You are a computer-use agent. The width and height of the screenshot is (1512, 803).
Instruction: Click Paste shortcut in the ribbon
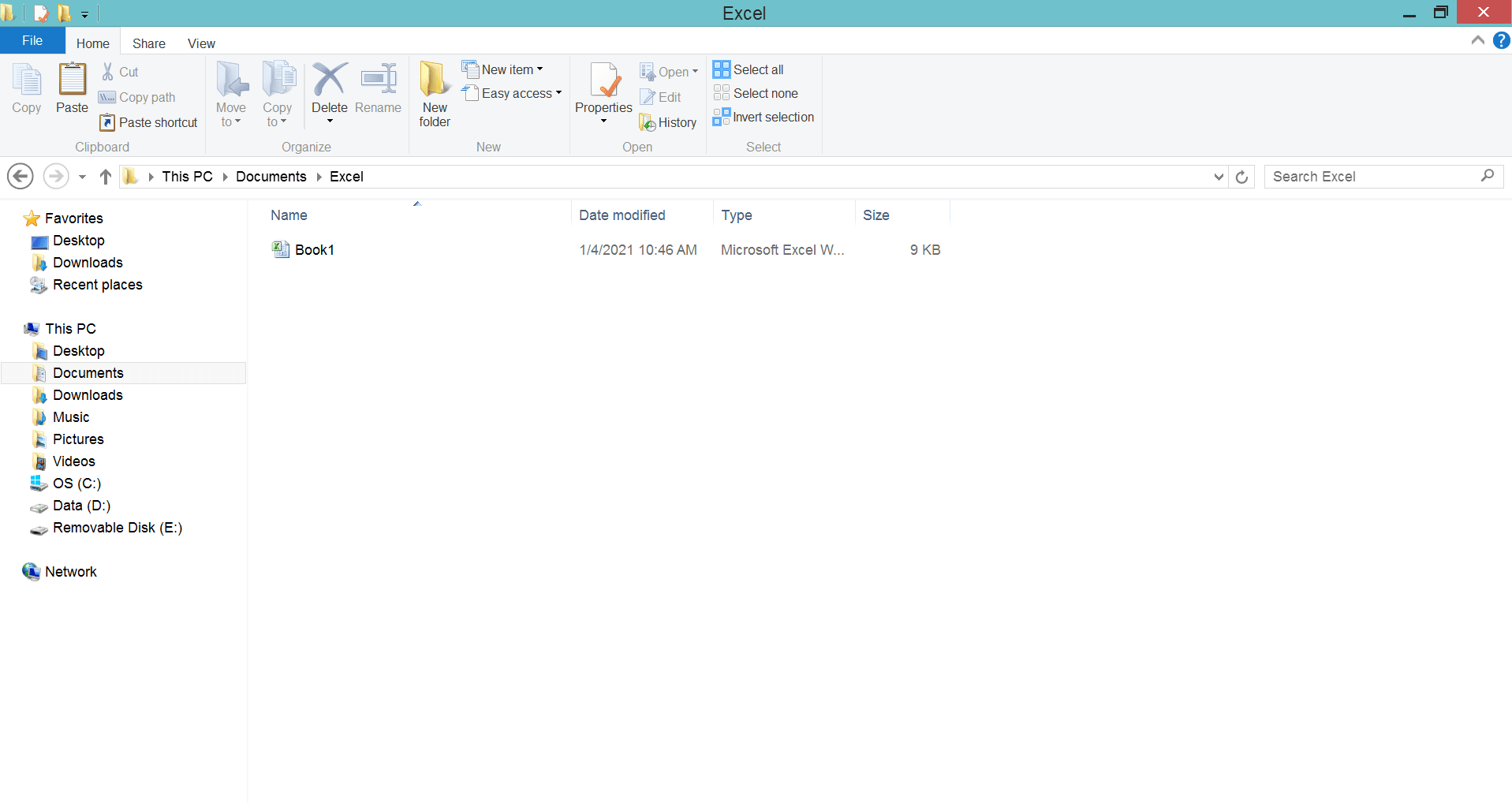[x=149, y=122]
